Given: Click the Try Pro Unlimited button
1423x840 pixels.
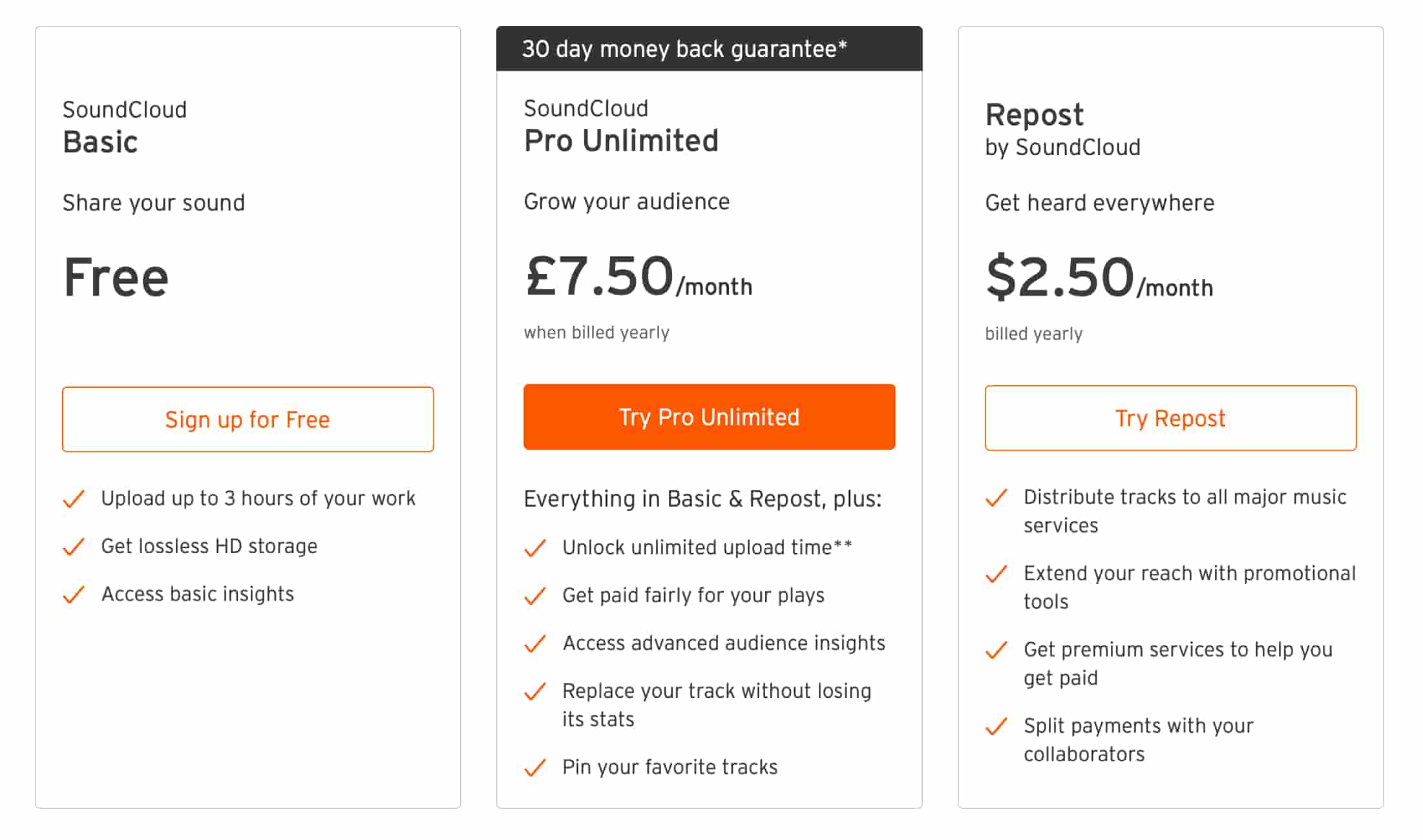Looking at the screenshot, I should 710,417.
